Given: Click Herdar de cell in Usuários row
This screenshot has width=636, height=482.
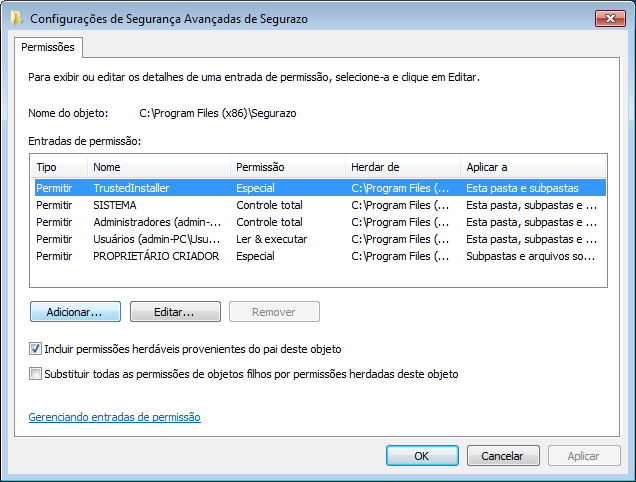Looking at the screenshot, I should [400, 239].
